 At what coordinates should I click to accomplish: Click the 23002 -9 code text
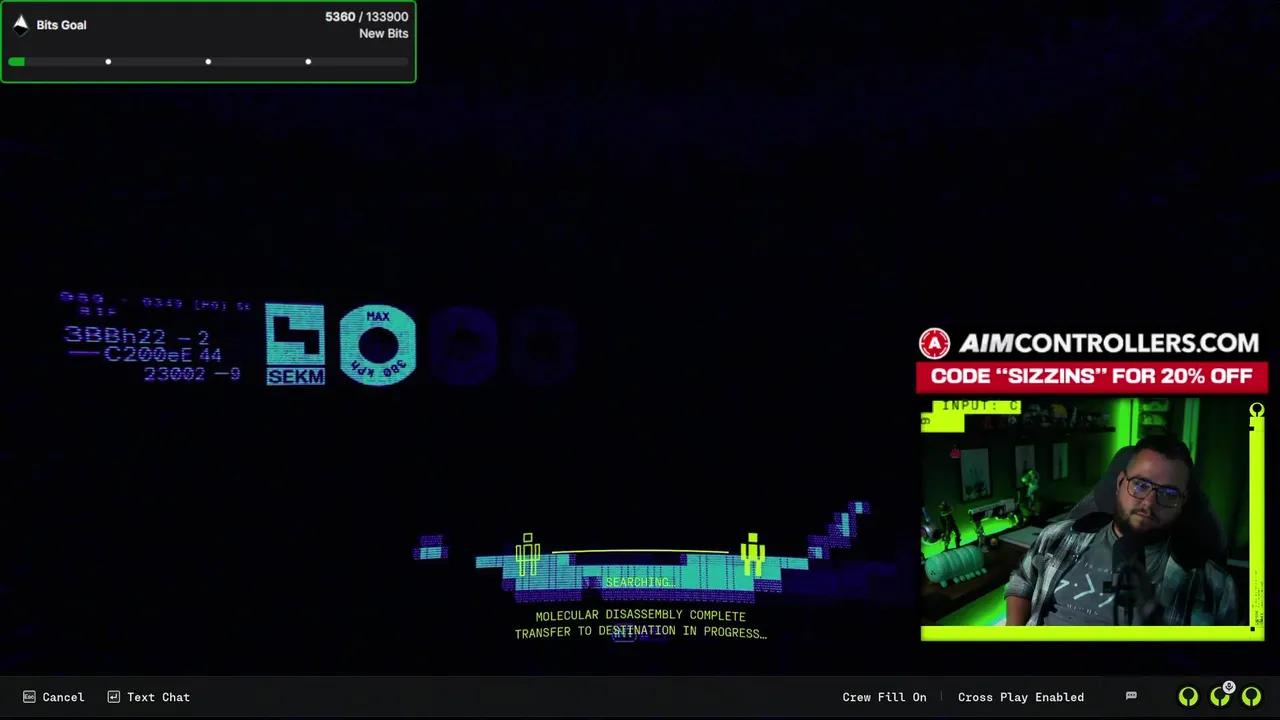tap(192, 374)
